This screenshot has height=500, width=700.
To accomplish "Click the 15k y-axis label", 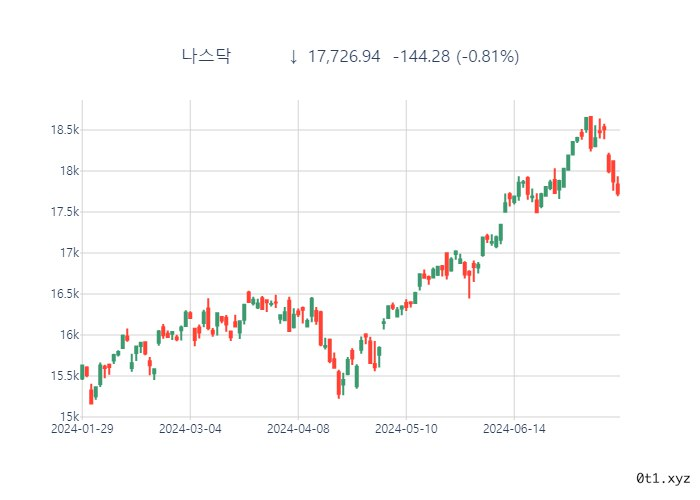I will (x=70, y=417).
